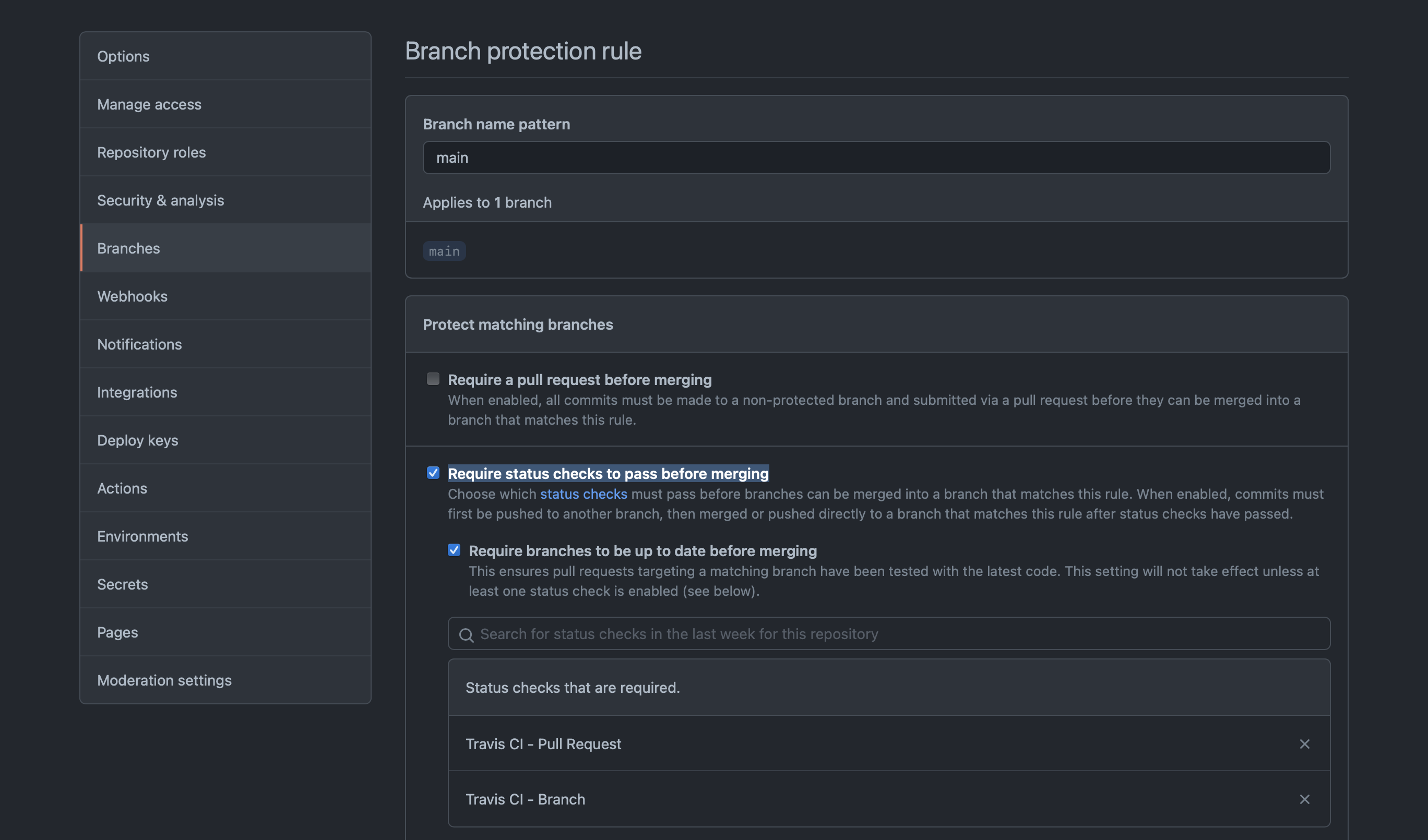The image size is (1428, 840).
Task: Toggle Require branches to be up to date
Action: point(454,549)
